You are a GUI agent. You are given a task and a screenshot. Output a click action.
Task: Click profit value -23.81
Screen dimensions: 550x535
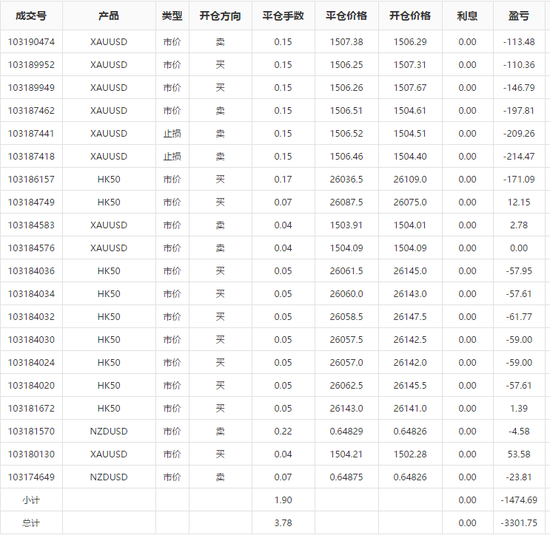coord(519,477)
